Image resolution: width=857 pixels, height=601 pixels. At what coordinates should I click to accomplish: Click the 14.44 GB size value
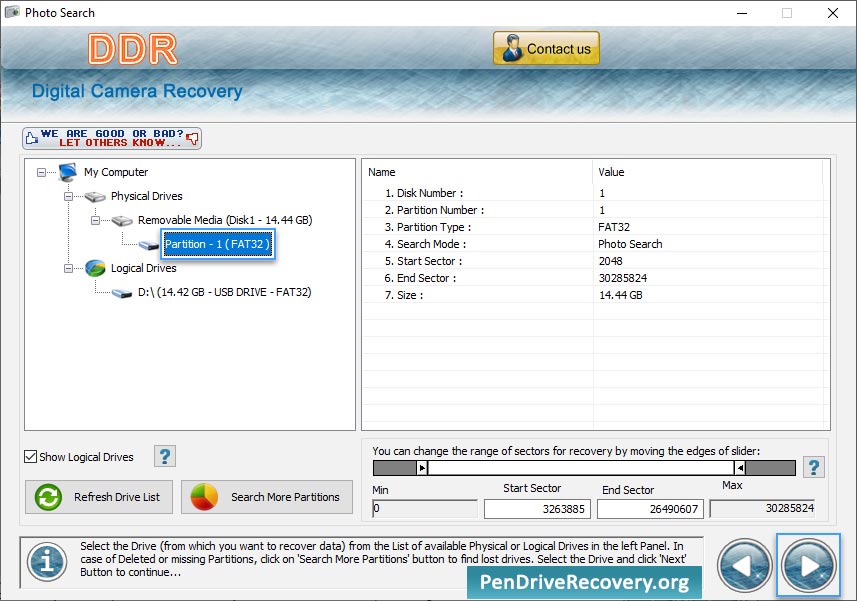tap(620, 295)
